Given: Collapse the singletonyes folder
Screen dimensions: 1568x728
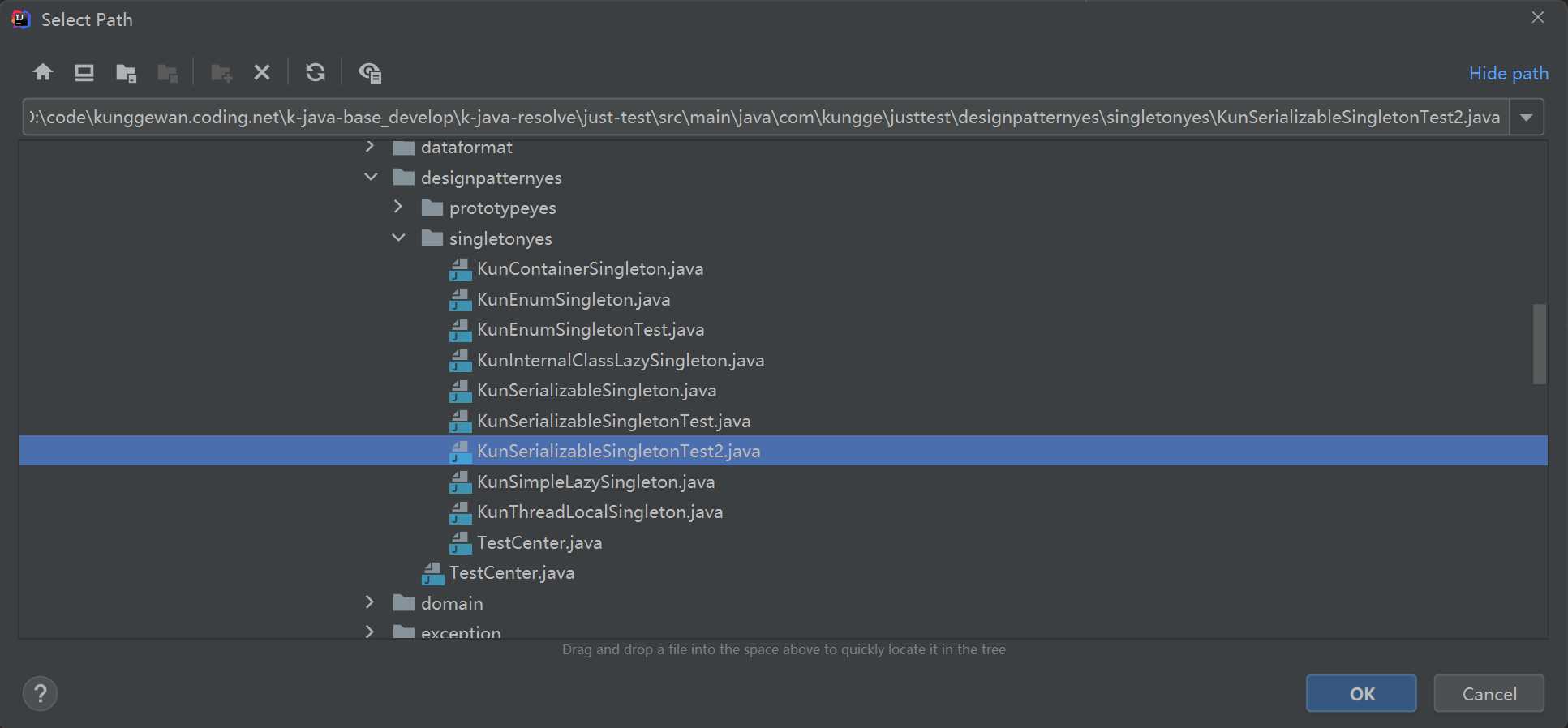Looking at the screenshot, I should click(x=398, y=238).
